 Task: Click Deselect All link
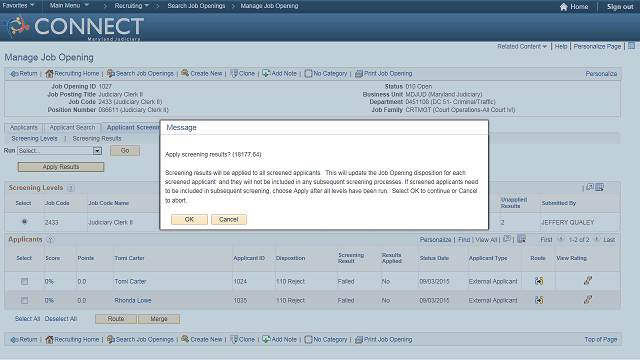(x=61, y=319)
